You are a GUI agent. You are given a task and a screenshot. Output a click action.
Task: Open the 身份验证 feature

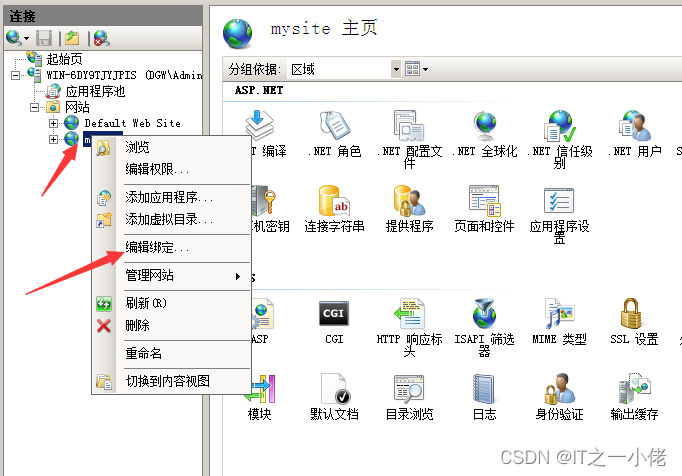[x=559, y=397]
